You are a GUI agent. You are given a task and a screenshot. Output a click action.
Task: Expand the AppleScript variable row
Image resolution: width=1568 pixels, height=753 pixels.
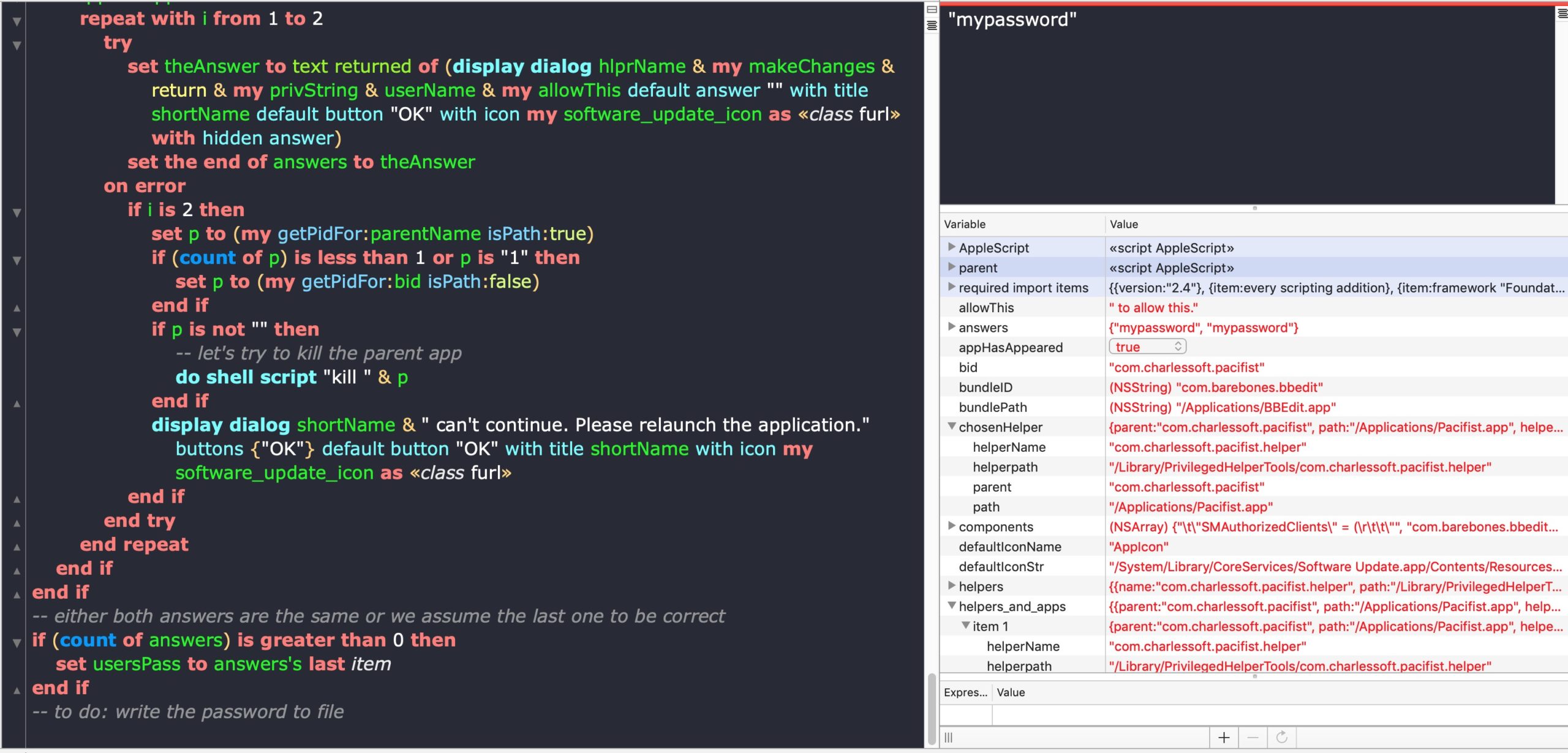pyautogui.click(x=951, y=247)
